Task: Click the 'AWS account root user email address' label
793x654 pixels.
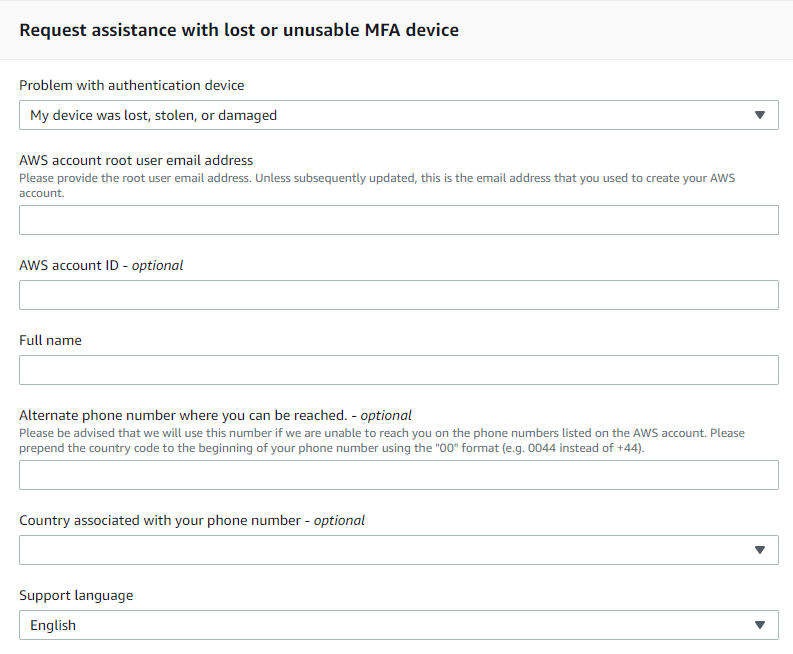Action: coord(136,160)
